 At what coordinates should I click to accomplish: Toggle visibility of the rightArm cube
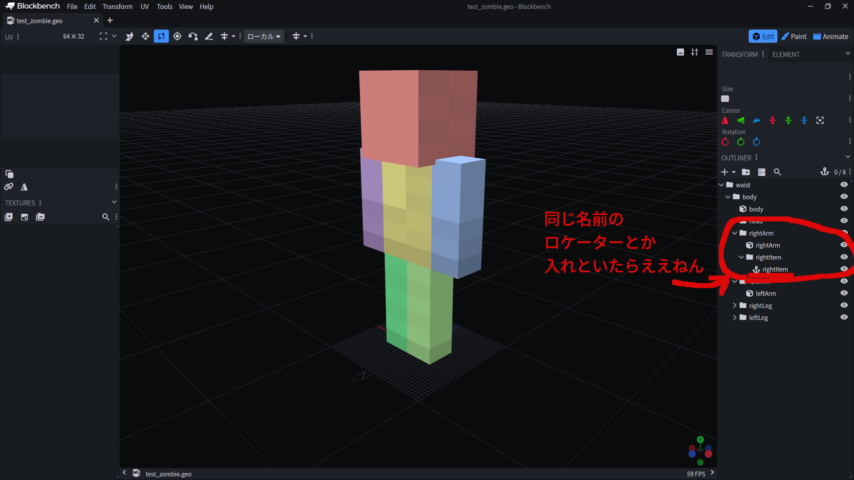tap(844, 245)
